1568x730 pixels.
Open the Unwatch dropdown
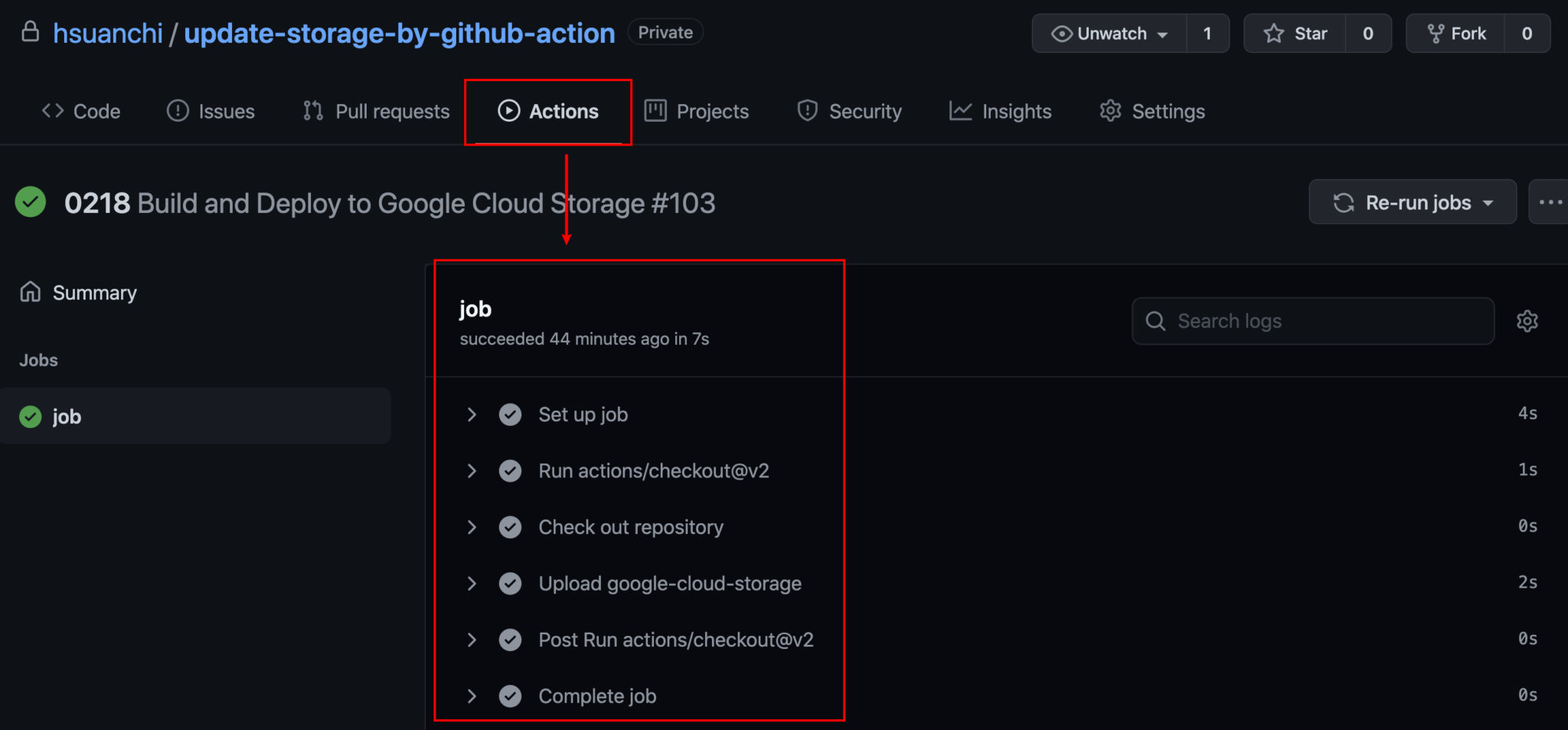point(1108,33)
